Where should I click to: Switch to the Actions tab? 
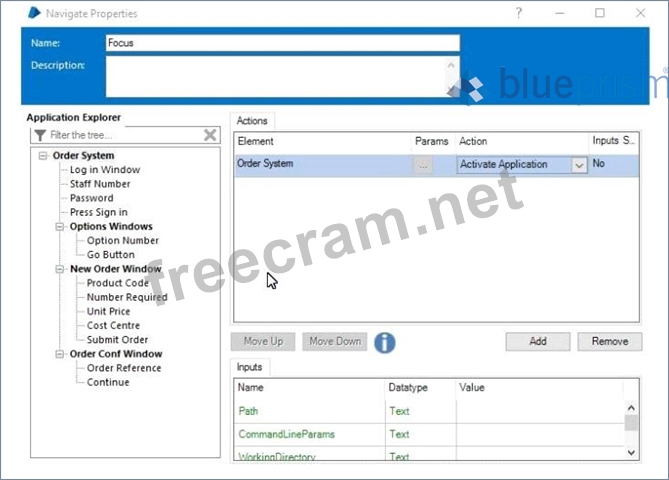click(x=252, y=121)
